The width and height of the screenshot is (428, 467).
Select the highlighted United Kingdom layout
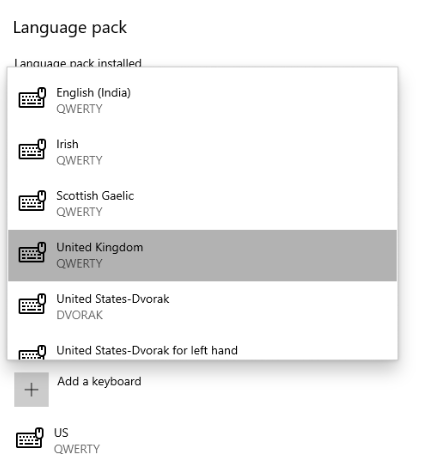pyautogui.click(x=202, y=255)
